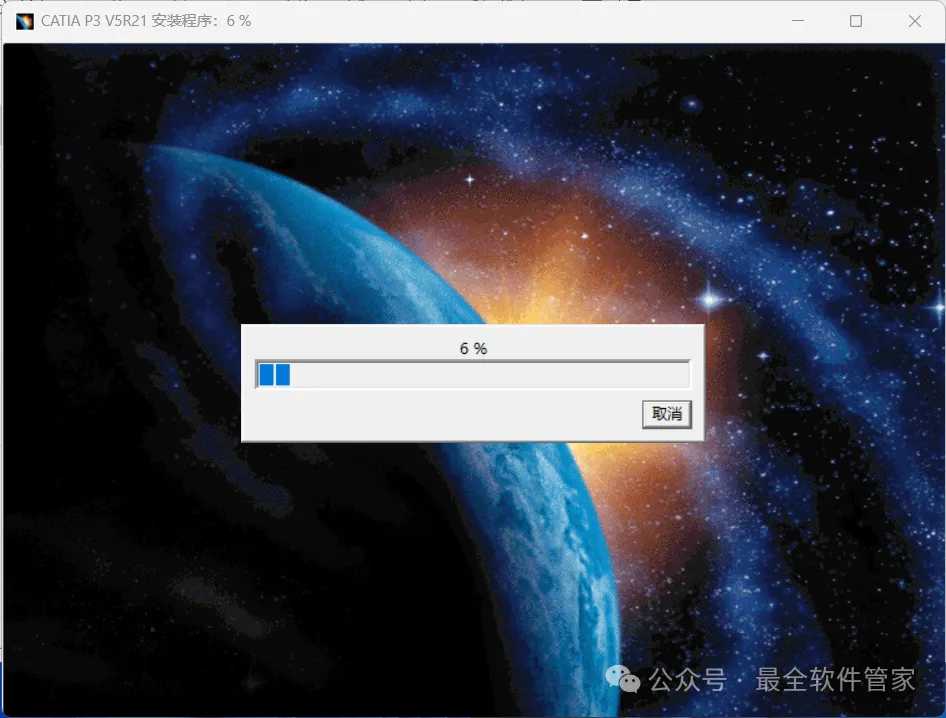This screenshot has height=718, width=946.
Task: Click the "6 %" progress label
Action: [473, 349]
